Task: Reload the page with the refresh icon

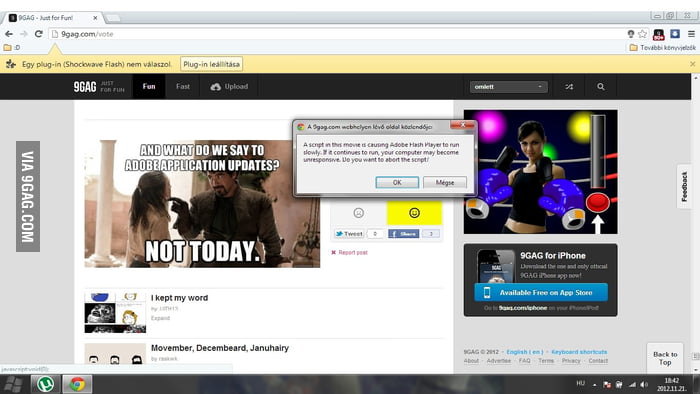Action: point(39,34)
